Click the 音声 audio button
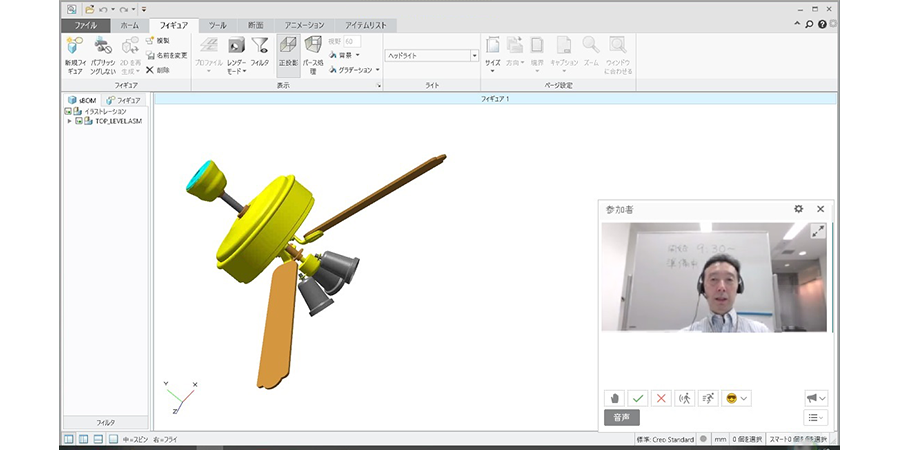Screen dimensions: 900x450 point(621,418)
